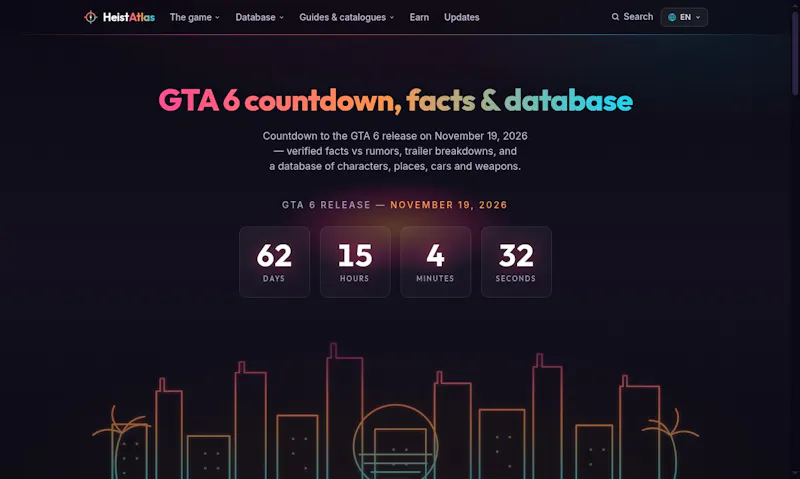Click the 'verified facts vs rumors' description line
800x479 pixels.
tap(395, 151)
